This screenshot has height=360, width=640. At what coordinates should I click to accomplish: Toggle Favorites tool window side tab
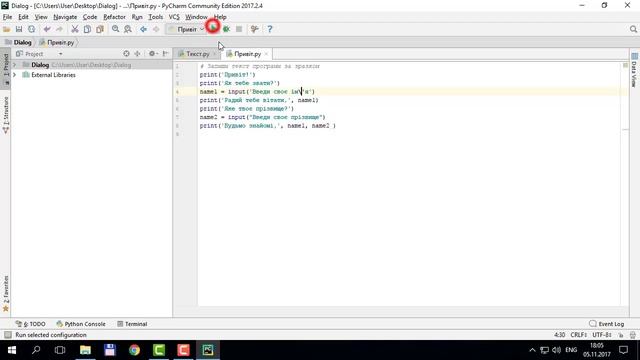click(6, 293)
